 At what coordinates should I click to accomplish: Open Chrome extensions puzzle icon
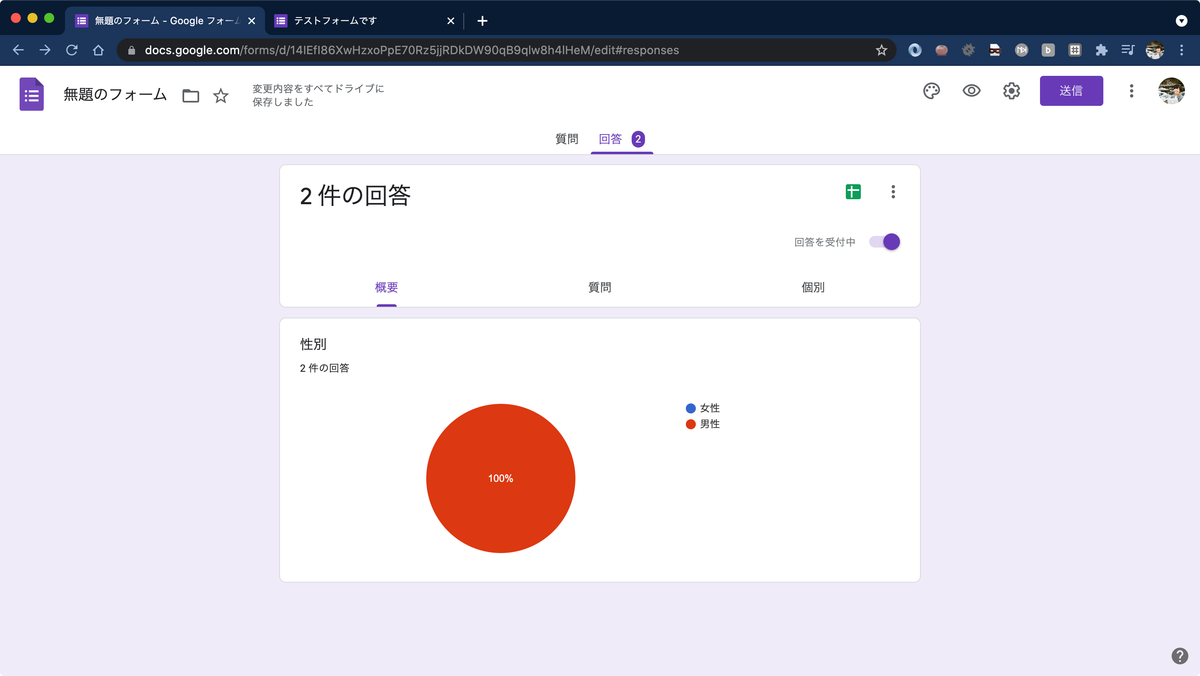pos(1101,50)
